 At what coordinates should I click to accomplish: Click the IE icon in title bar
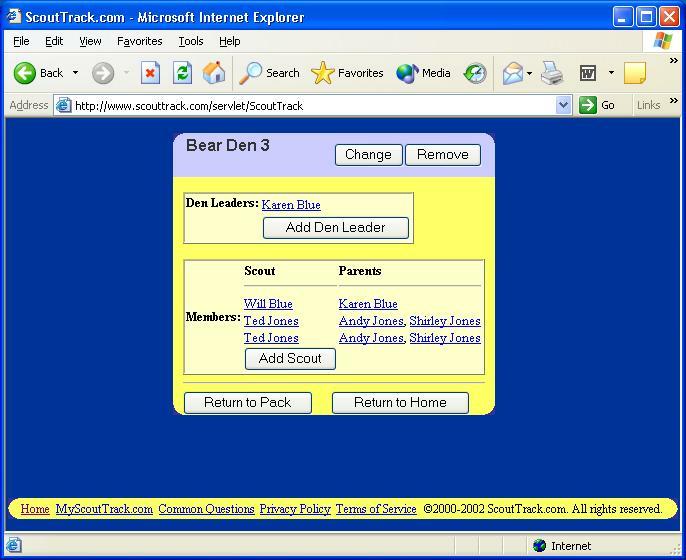click(14, 16)
